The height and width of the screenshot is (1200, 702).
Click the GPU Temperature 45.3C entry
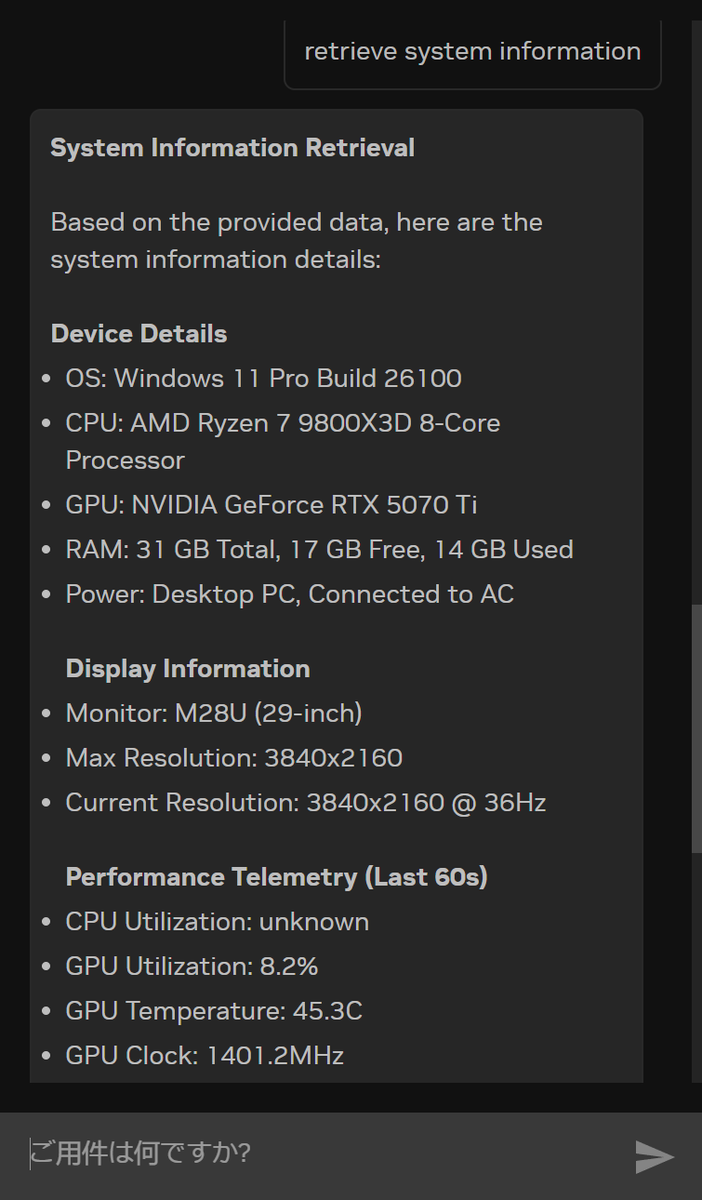click(x=214, y=1012)
